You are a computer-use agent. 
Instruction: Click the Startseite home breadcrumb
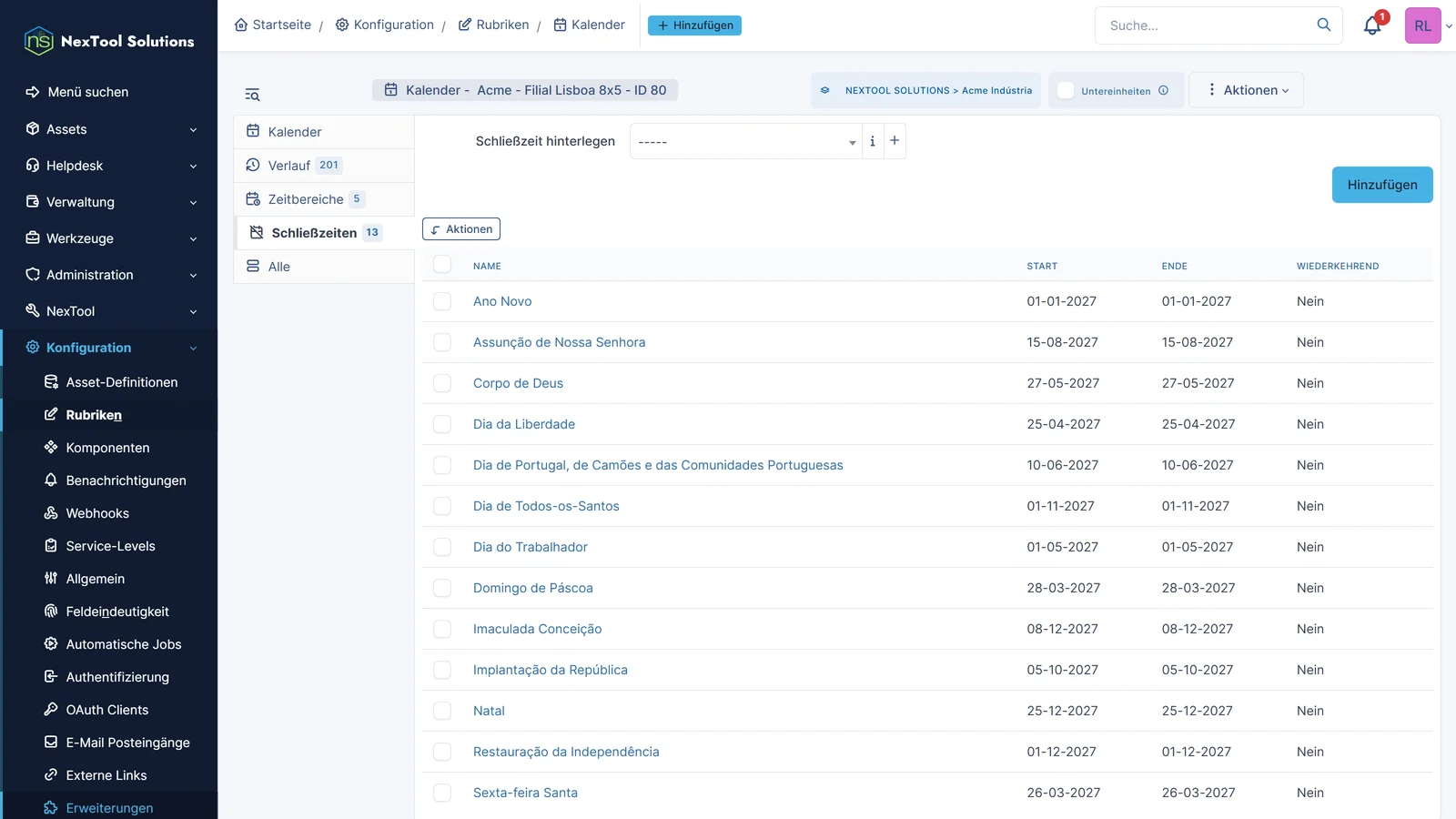coord(273,25)
